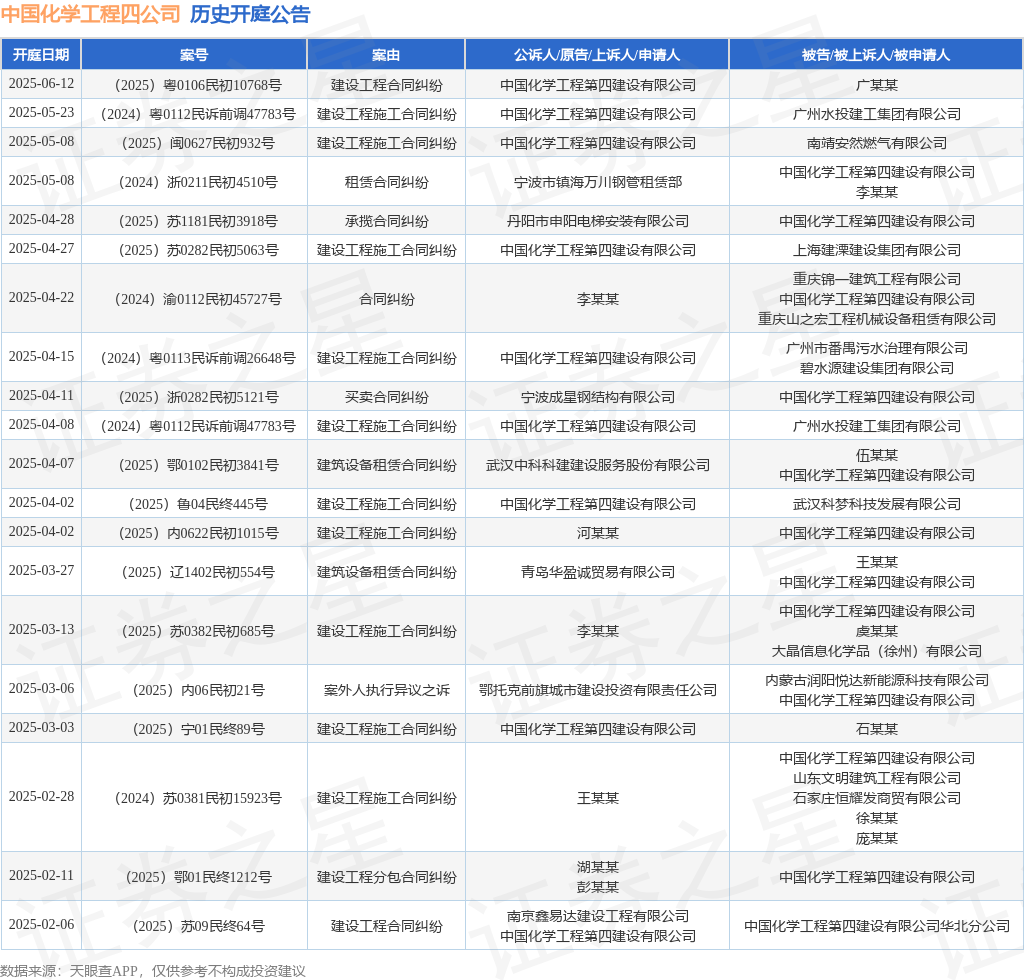1024x980 pixels.
Task: Click defendant 内蒙古润阳悦达新能源科技有限公司
Action: 876,680
